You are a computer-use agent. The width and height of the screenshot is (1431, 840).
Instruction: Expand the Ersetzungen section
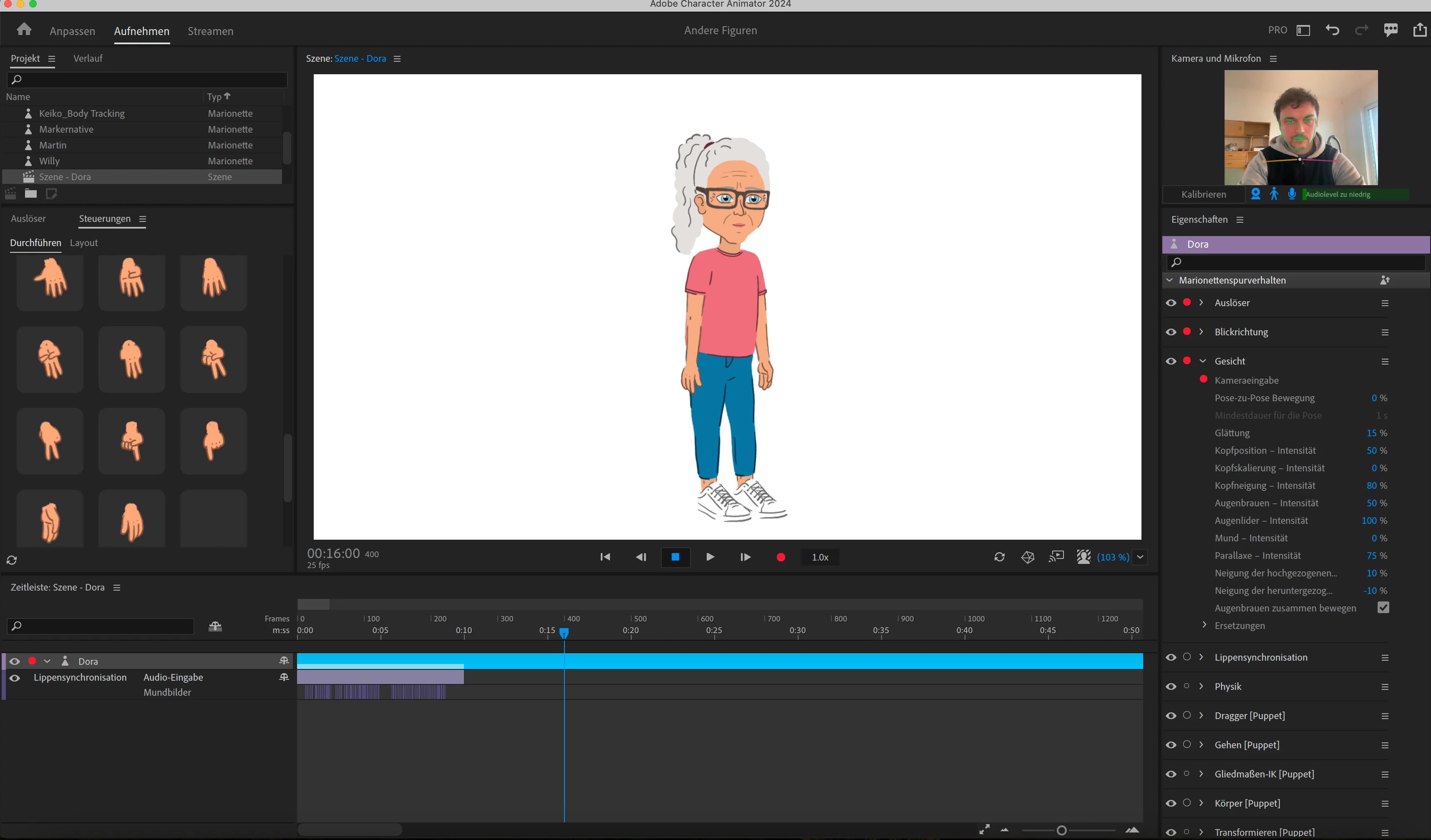[1204, 625]
